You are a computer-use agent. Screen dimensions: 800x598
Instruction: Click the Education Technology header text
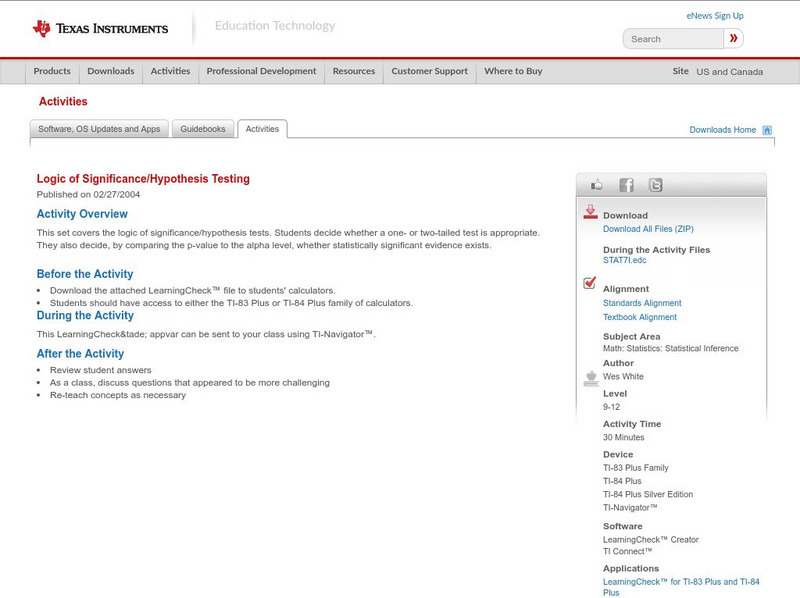pyautogui.click(x=274, y=26)
